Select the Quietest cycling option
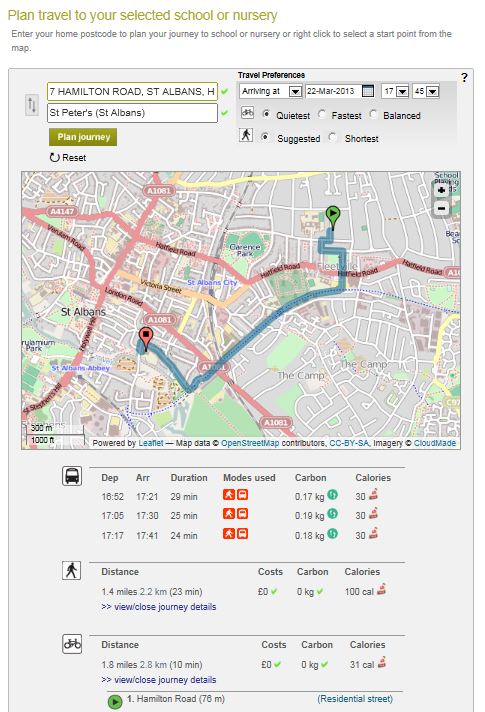 click(x=266, y=114)
